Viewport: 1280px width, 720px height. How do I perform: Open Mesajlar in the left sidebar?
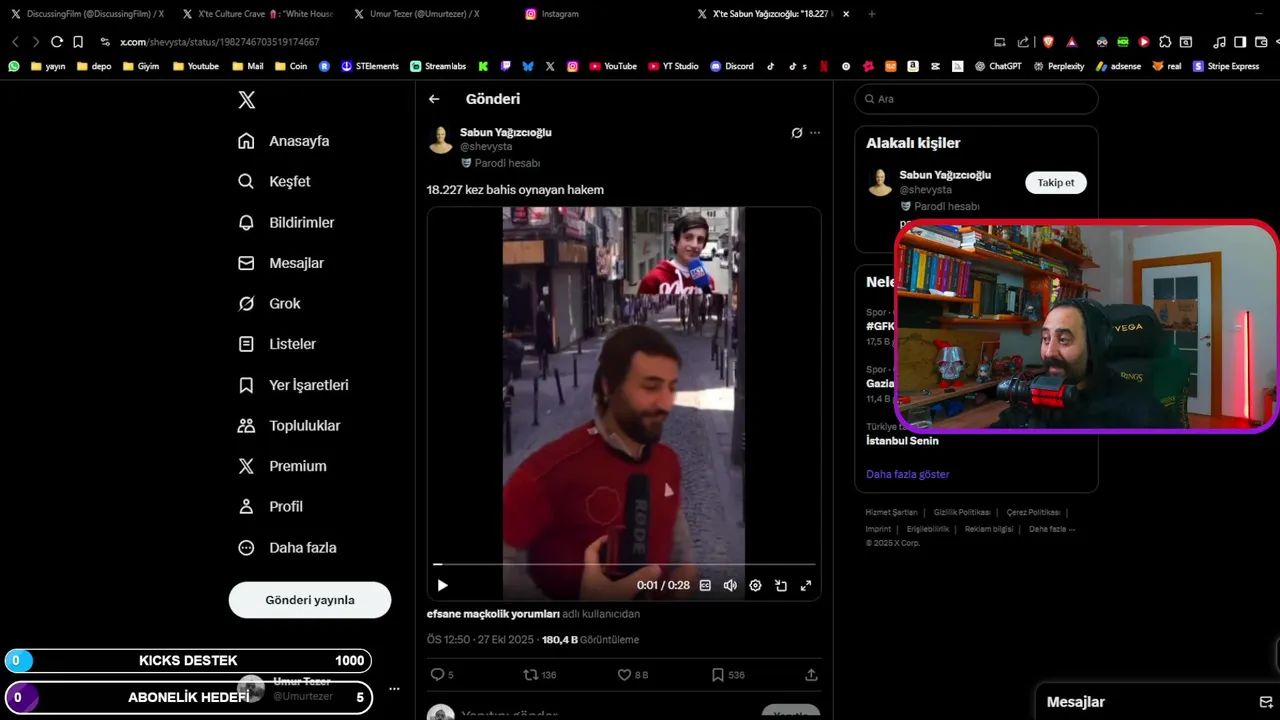pyautogui.click(x=281, y=263)
